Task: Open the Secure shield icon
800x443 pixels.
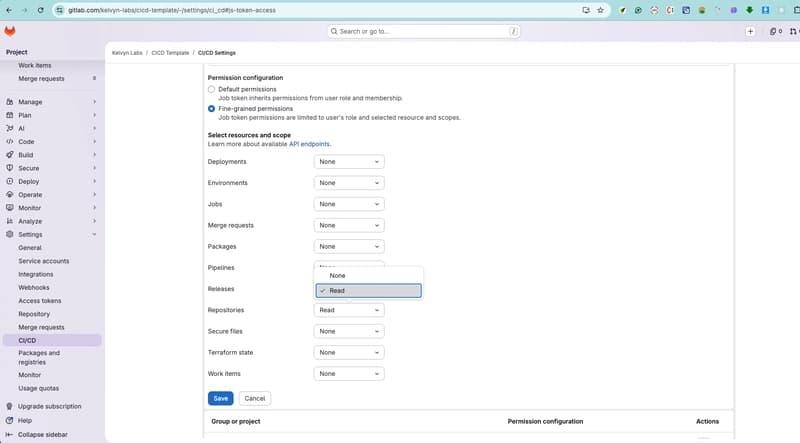Action: pos(10,168)
